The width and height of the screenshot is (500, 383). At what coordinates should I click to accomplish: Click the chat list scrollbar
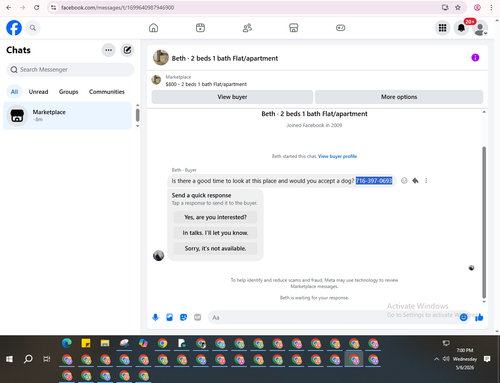click(x=137, y=116)
